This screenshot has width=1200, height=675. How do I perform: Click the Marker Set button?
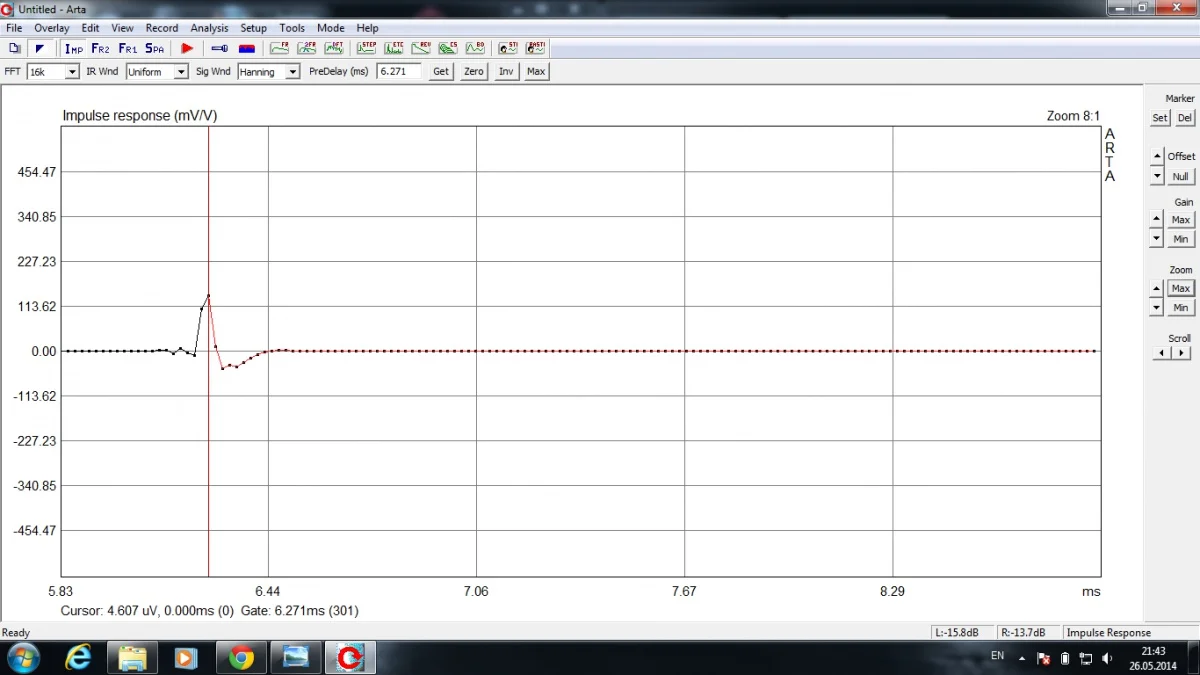point(1160,118)
